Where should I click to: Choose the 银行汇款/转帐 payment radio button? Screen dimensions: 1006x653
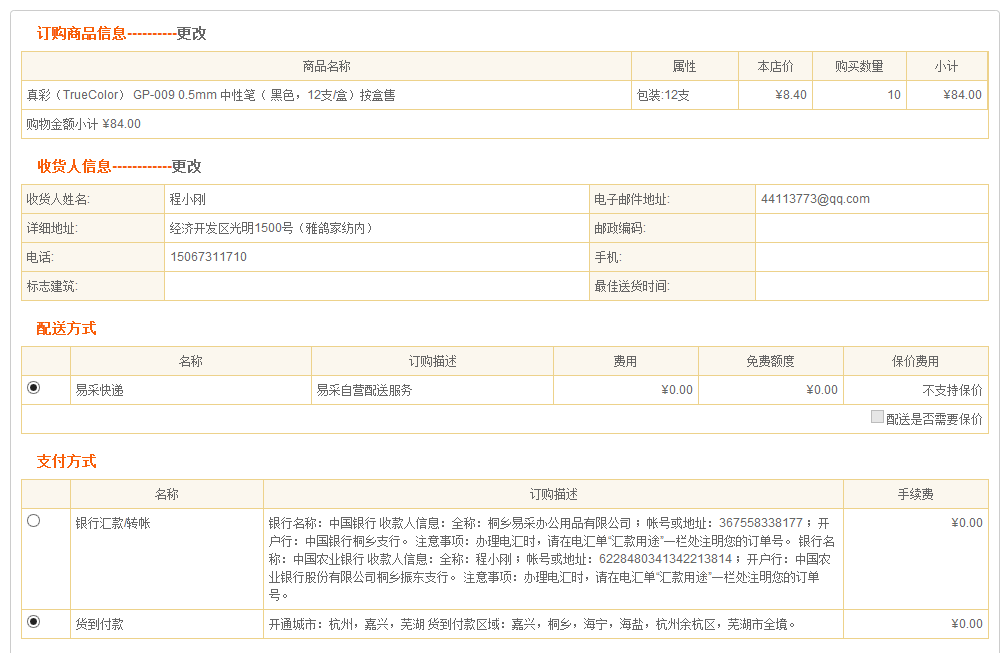34,521
